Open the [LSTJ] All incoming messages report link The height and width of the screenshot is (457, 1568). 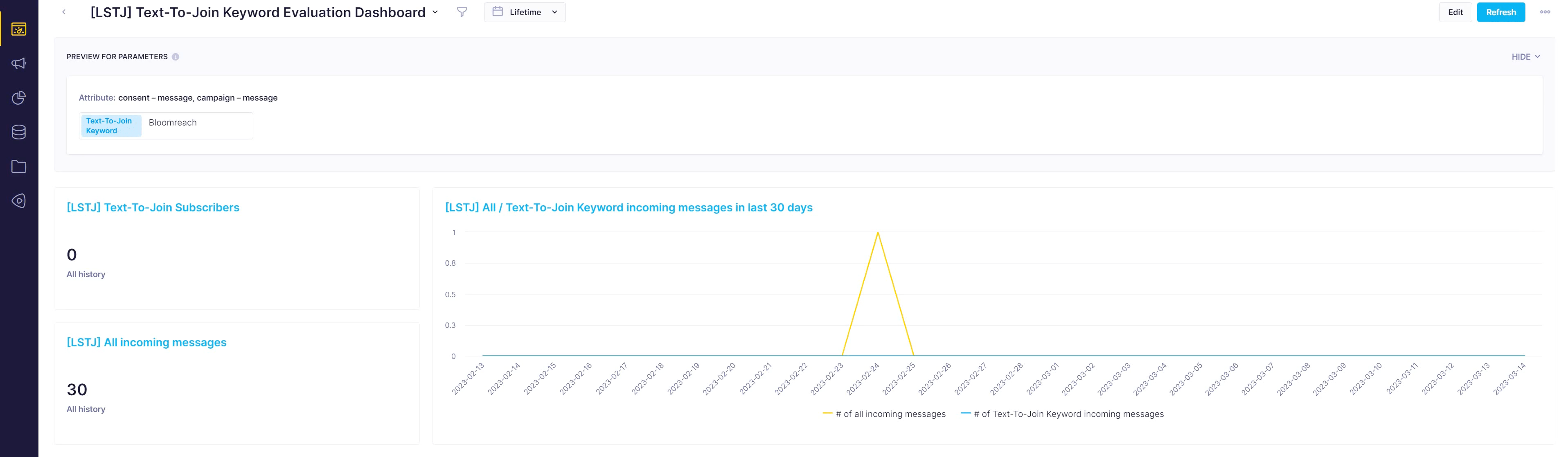click(146, 342)
